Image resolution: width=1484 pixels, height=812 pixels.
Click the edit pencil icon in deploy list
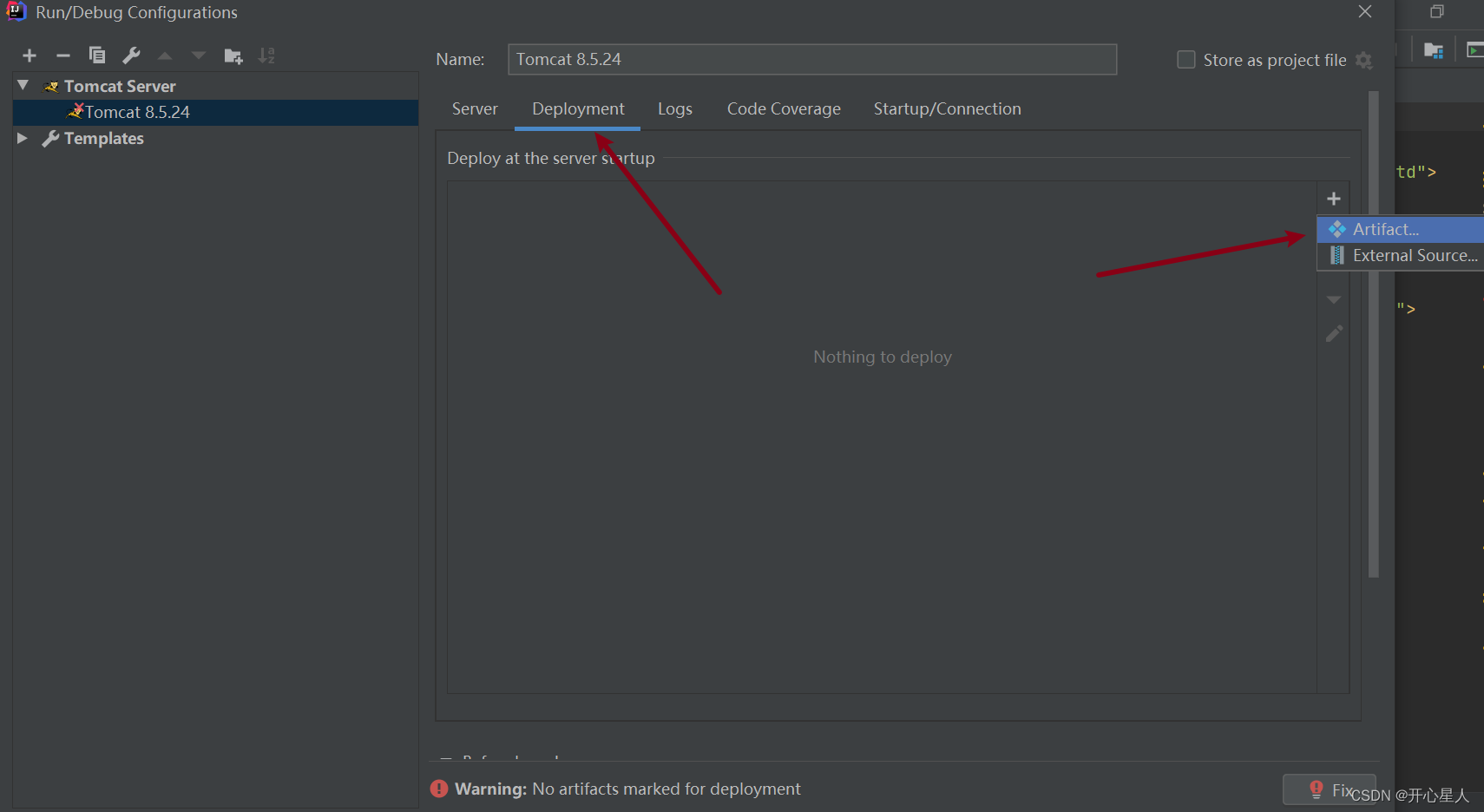coord(1335,333)
